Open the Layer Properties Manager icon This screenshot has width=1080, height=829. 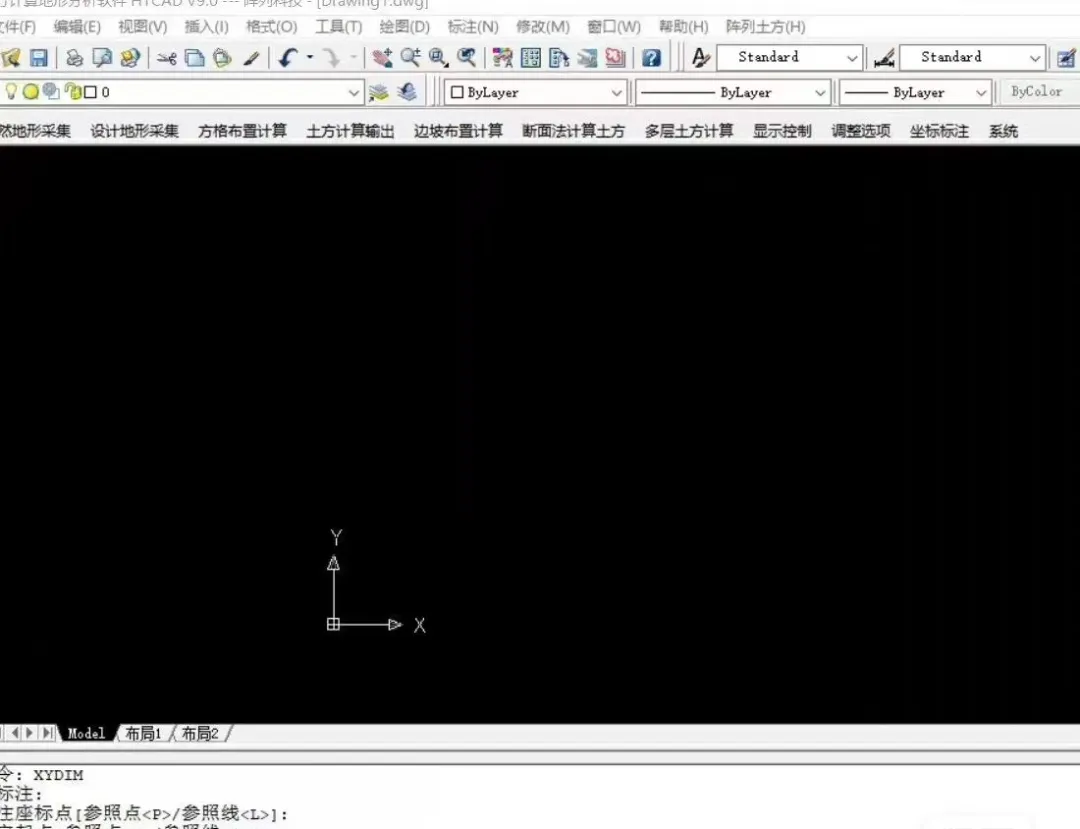pyautogui.click(x=378, y=92)
